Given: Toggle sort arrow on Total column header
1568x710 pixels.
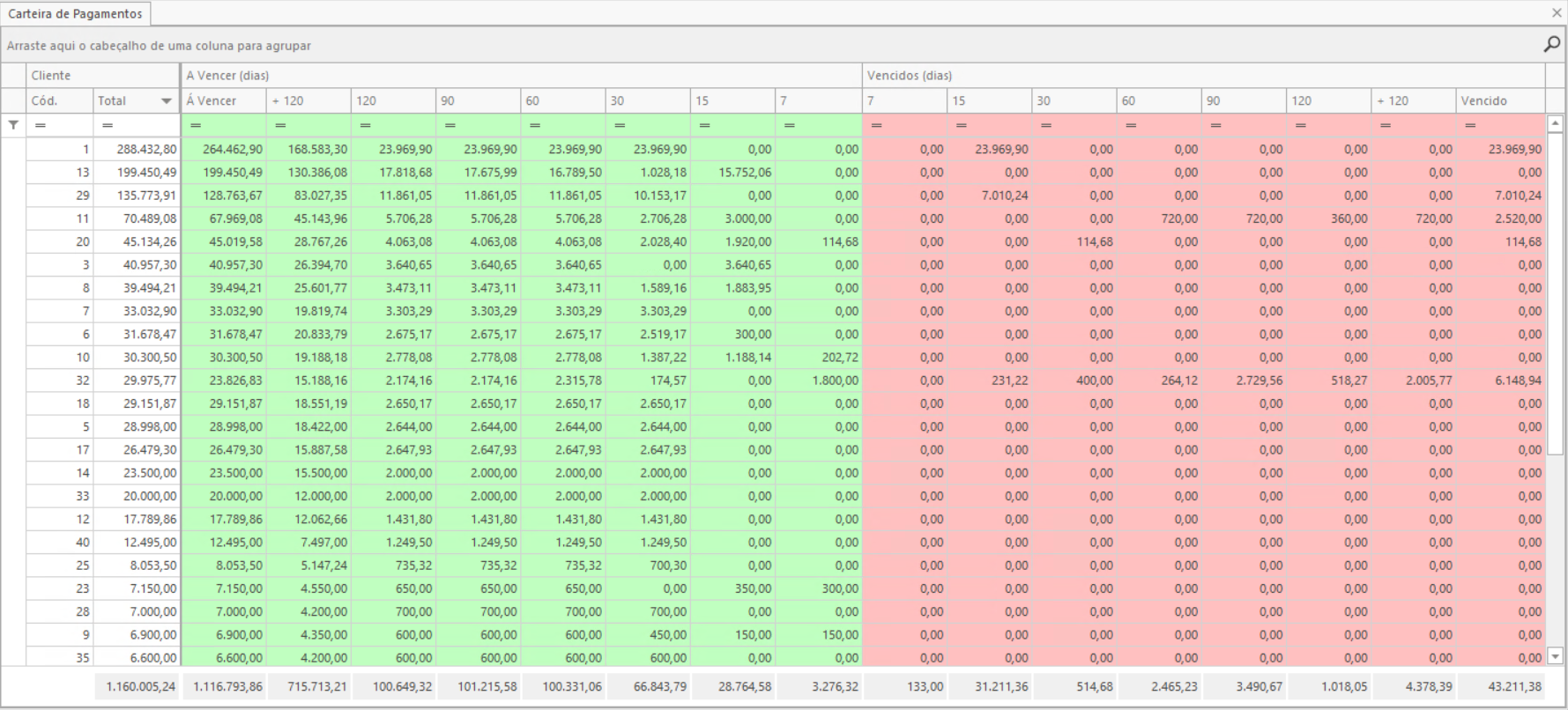Looking at the screenshot, I should coord(166,101).
